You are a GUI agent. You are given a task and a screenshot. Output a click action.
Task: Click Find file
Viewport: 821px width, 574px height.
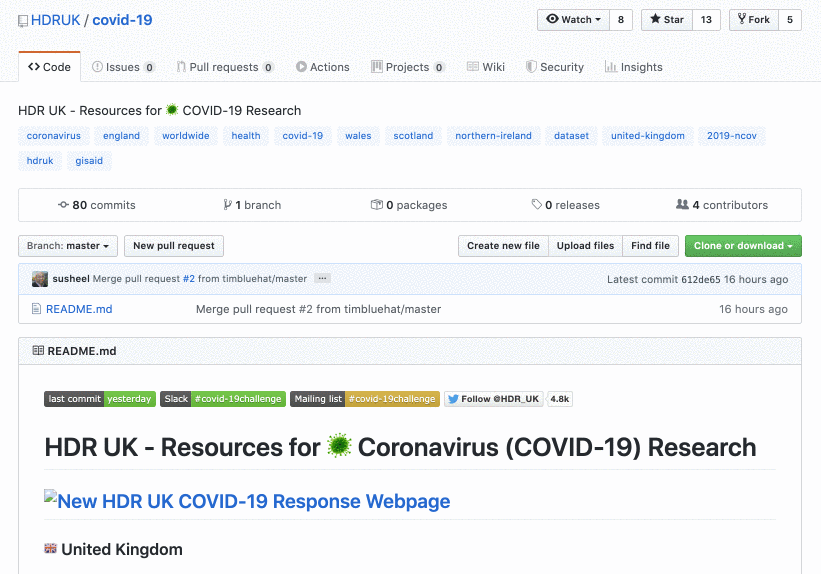(x=650, y=246)
